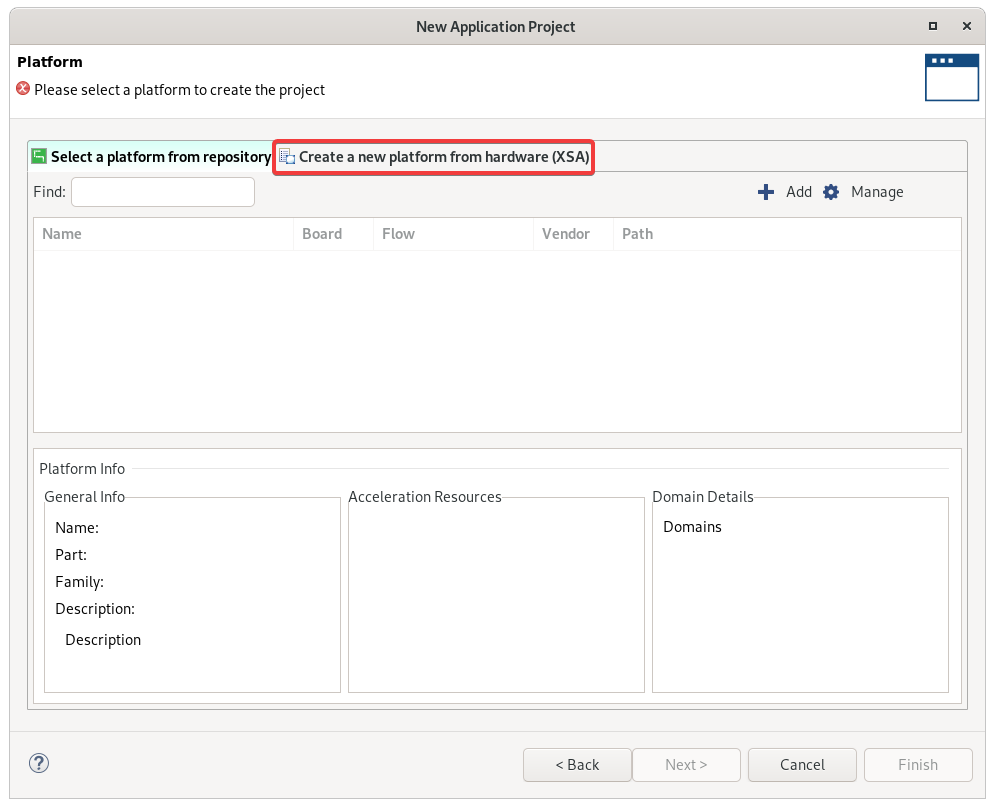Click the wizard window banner image
Image resolution: width=995 pixels, height=808 pixels.
point(951,77)
